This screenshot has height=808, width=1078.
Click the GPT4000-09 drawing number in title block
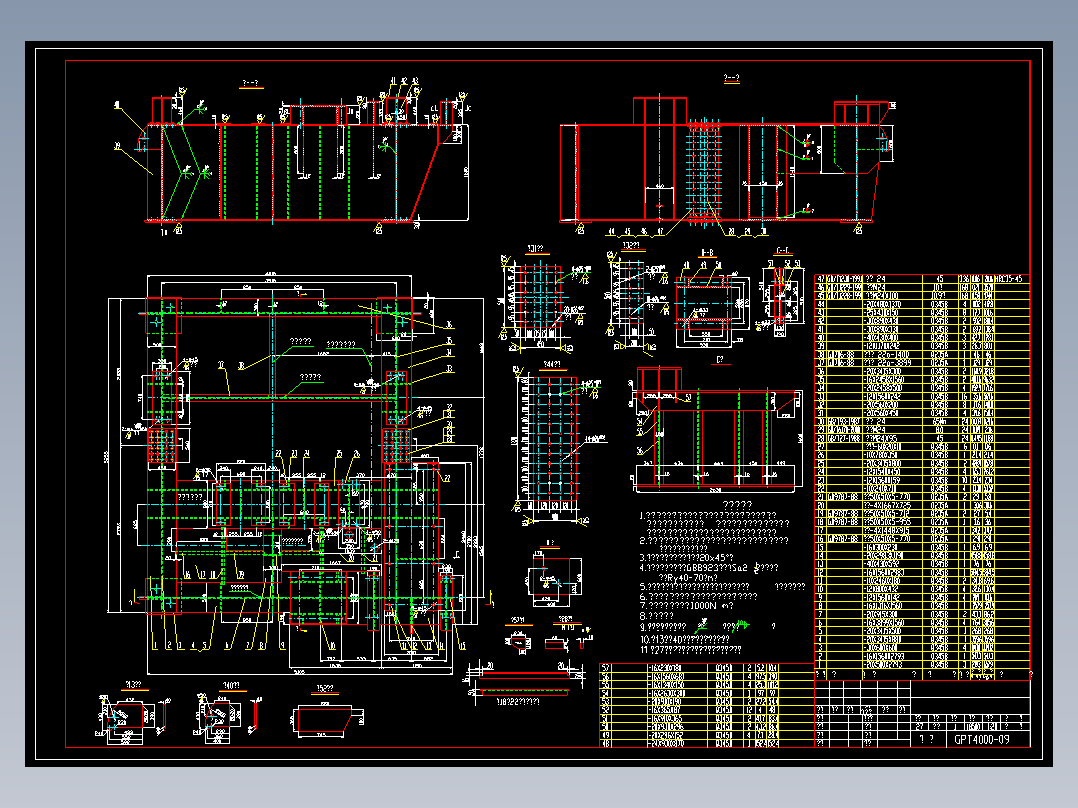coord(982,739)
